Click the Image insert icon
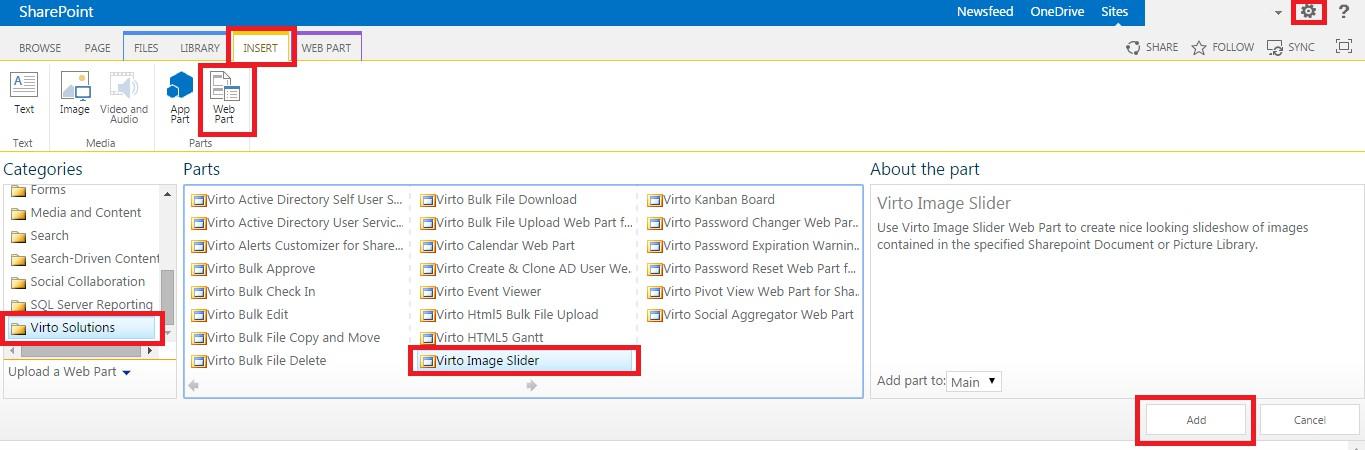The height and width of the screenshot is (450, 1365). point(75,86)
